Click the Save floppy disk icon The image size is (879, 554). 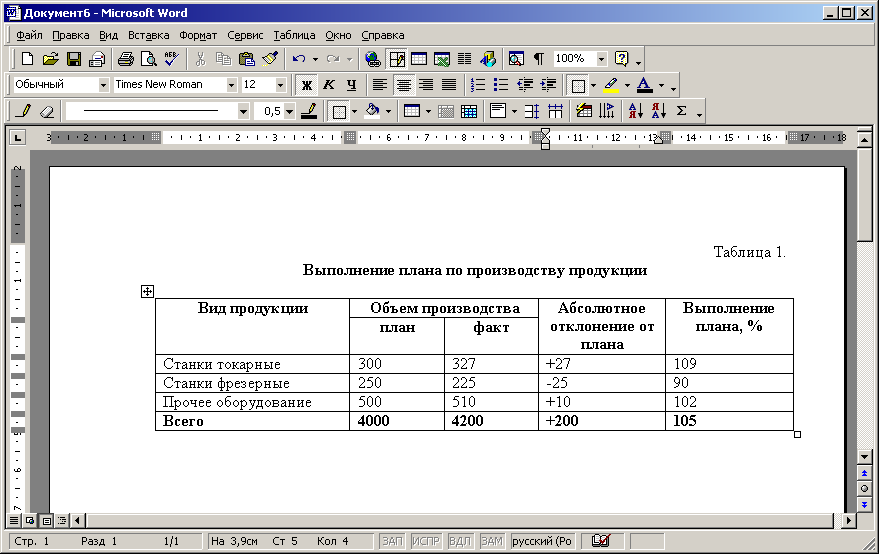tap(74, 58)
